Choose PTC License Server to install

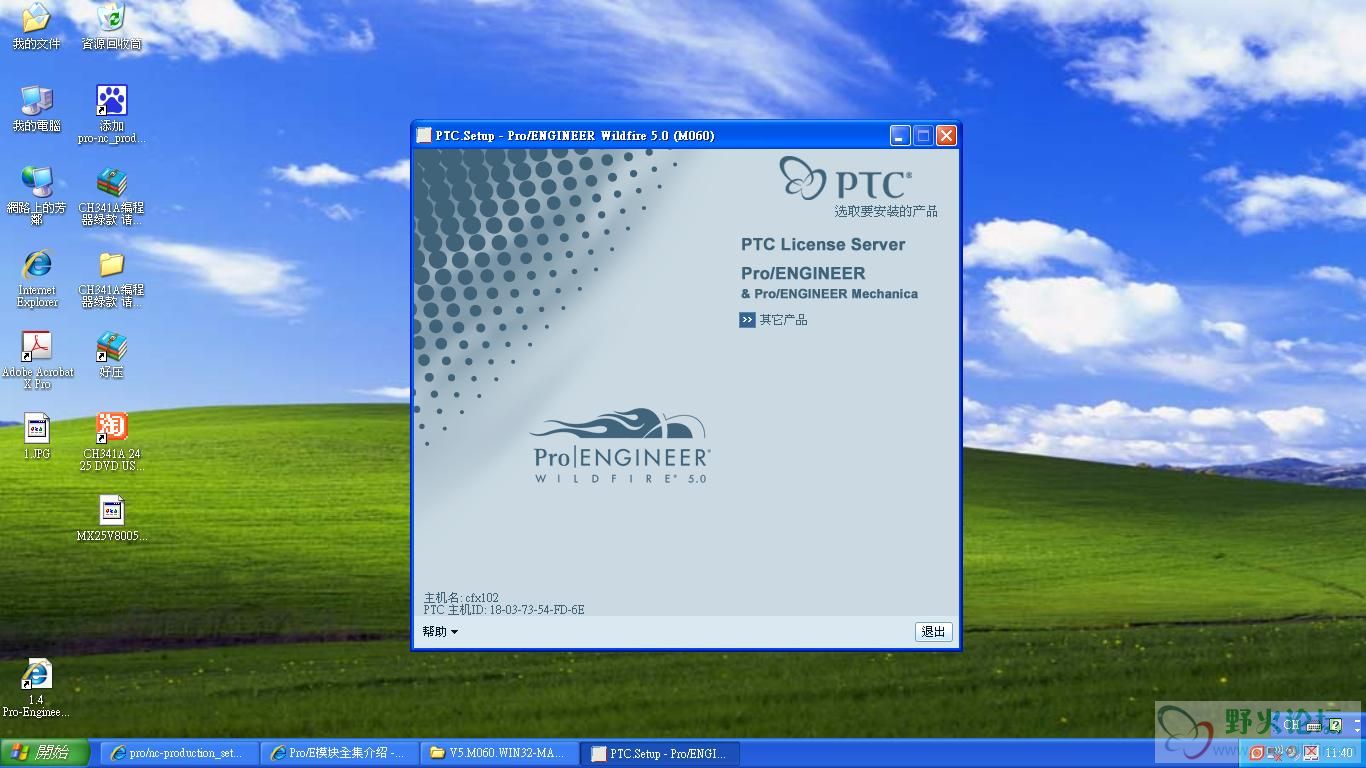click(823, 244)
